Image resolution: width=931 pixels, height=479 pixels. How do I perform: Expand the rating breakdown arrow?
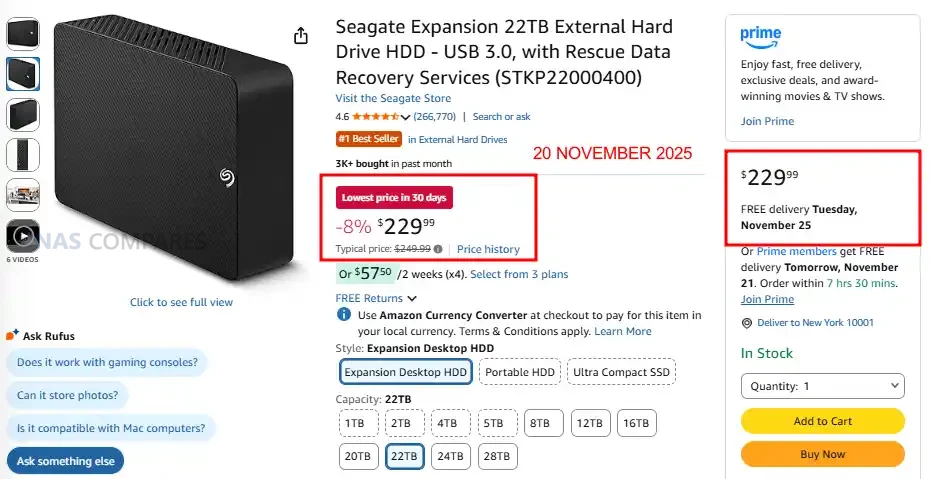[405, 118]
